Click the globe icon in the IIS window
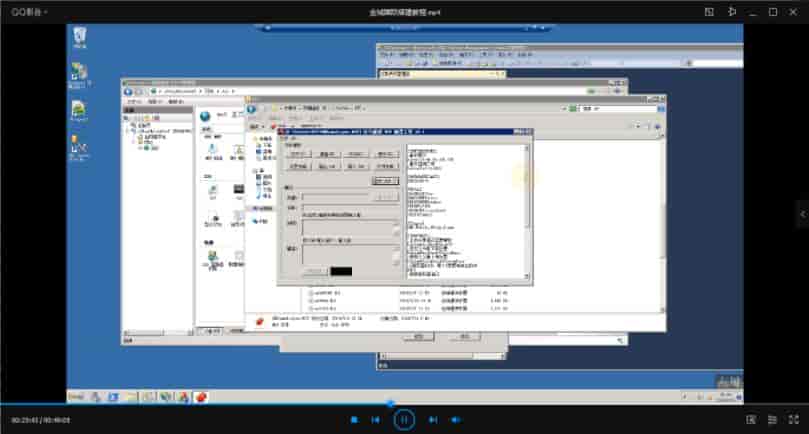The image size is (809, 434). point(205,116)
